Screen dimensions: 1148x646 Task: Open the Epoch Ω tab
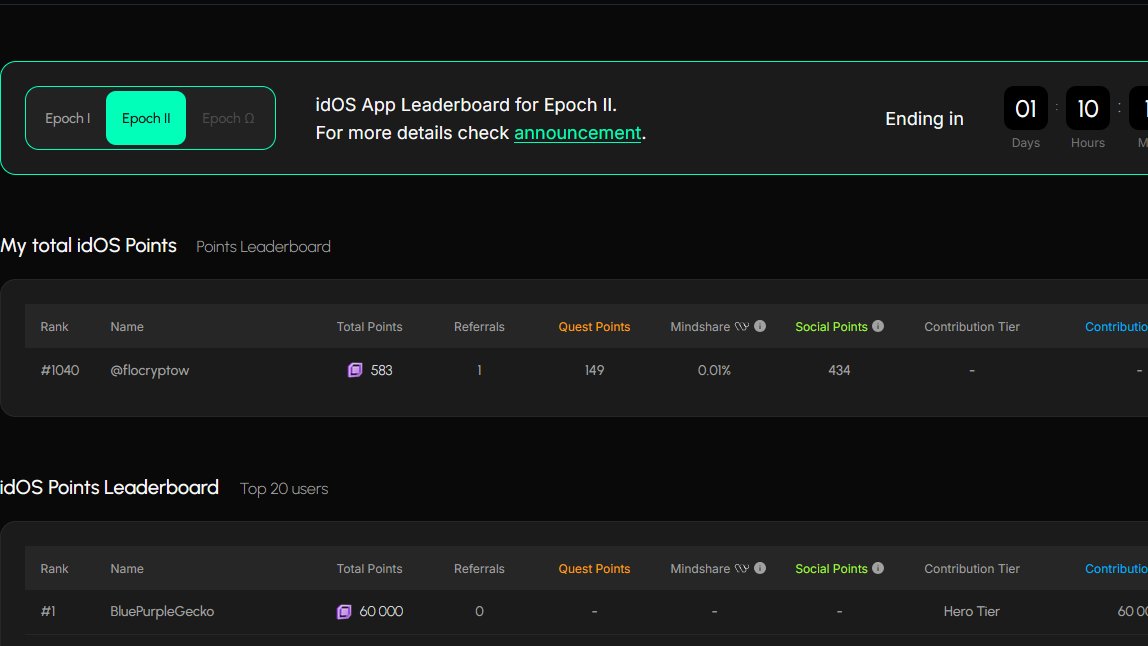[228, 118]
